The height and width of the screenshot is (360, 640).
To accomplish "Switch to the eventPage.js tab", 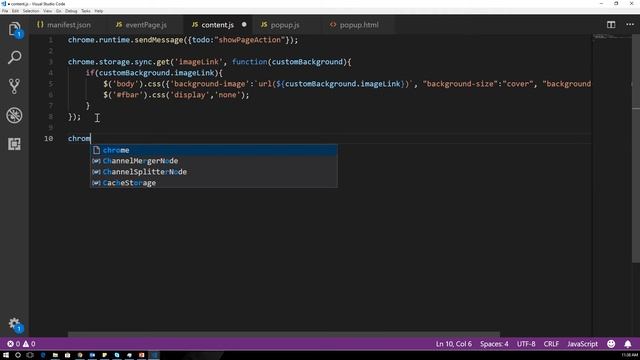I will [x=141, y=25].
